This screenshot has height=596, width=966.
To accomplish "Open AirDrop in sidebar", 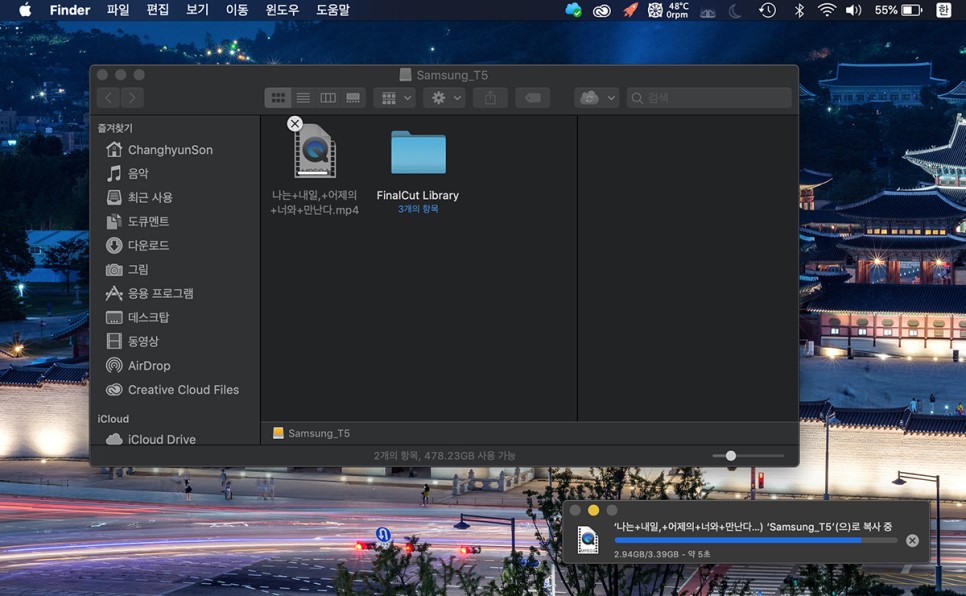I will tap(139, 365).
